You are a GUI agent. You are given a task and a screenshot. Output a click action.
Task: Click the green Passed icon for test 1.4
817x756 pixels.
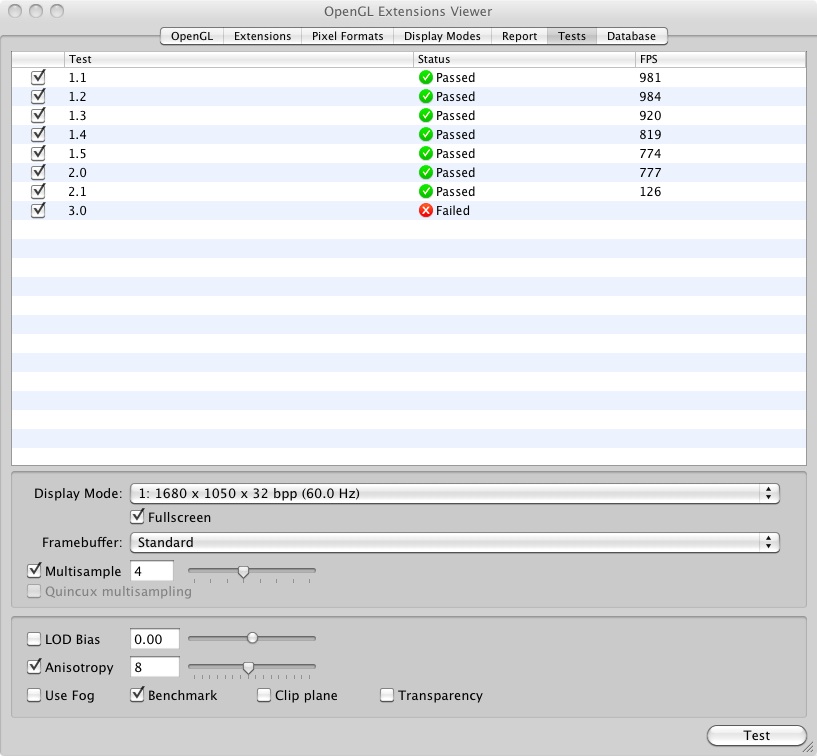[x=426, y=134]
